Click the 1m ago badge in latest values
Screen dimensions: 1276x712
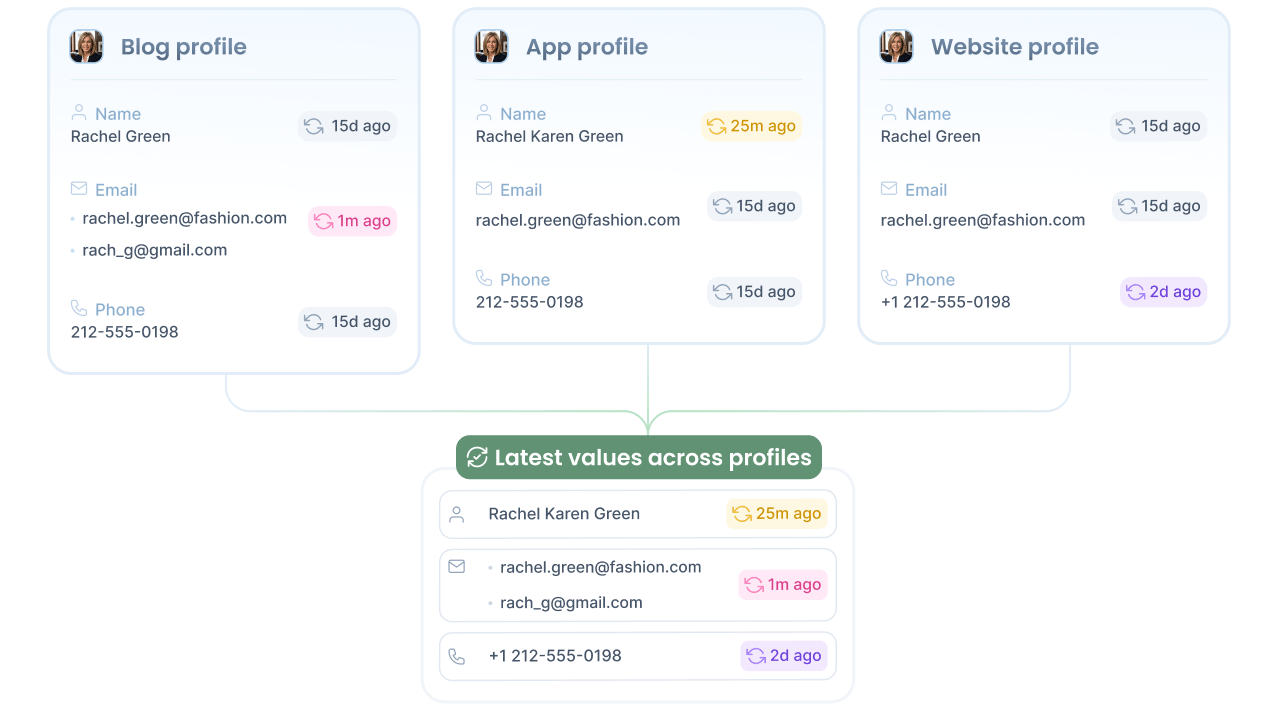[783, 585]
